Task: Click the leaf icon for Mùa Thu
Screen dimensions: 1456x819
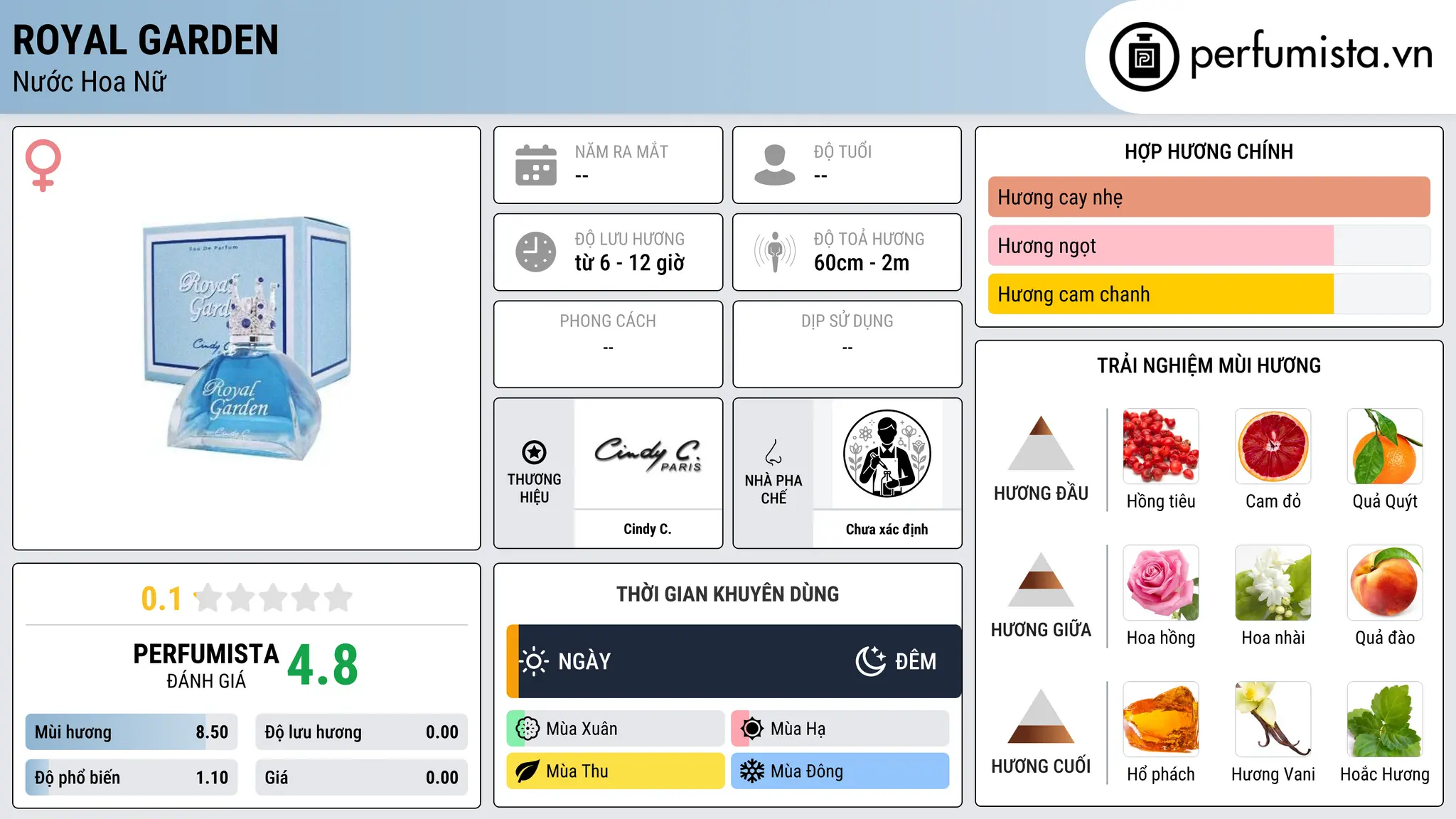Action: pyautogui.click(x=528, y=771)
